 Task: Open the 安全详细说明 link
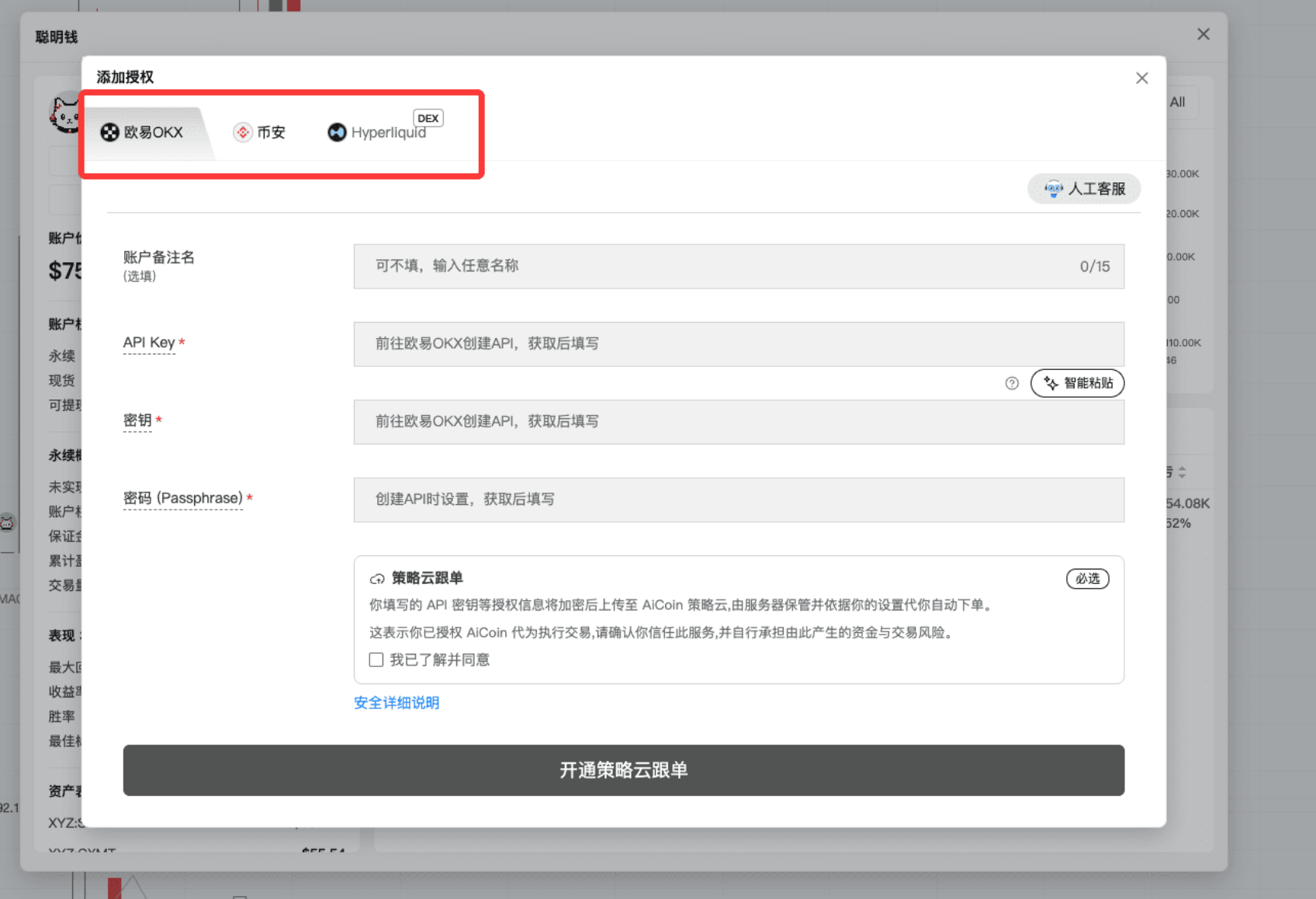click(397, 703)
